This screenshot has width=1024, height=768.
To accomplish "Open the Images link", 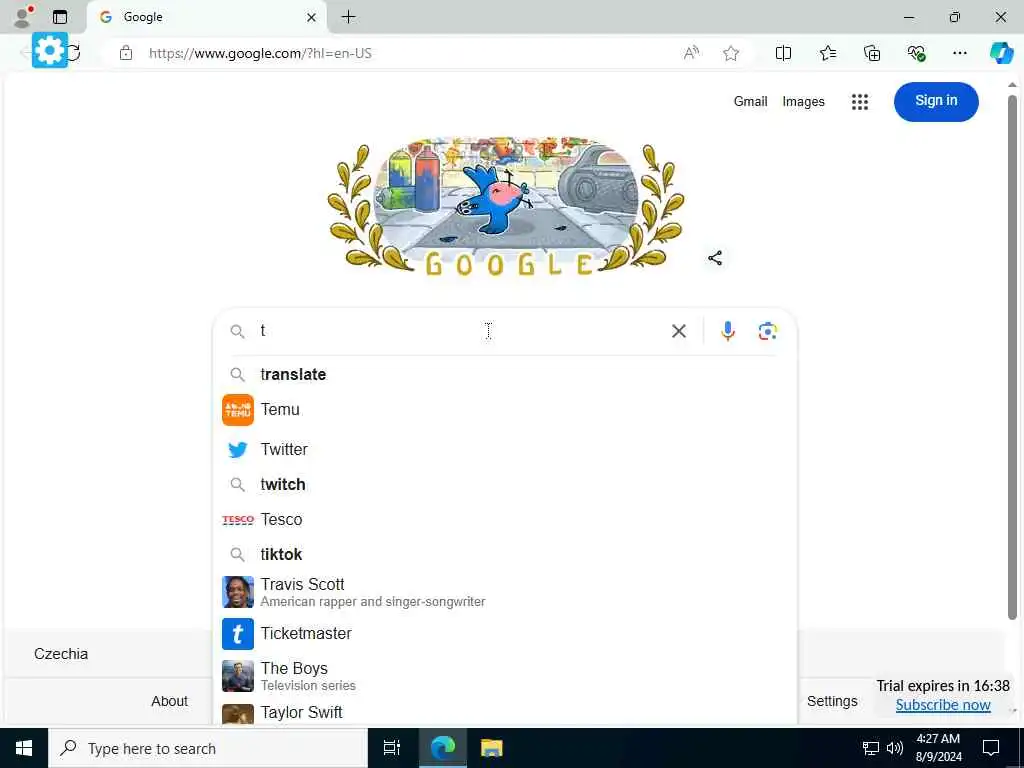I will point(803,101).
